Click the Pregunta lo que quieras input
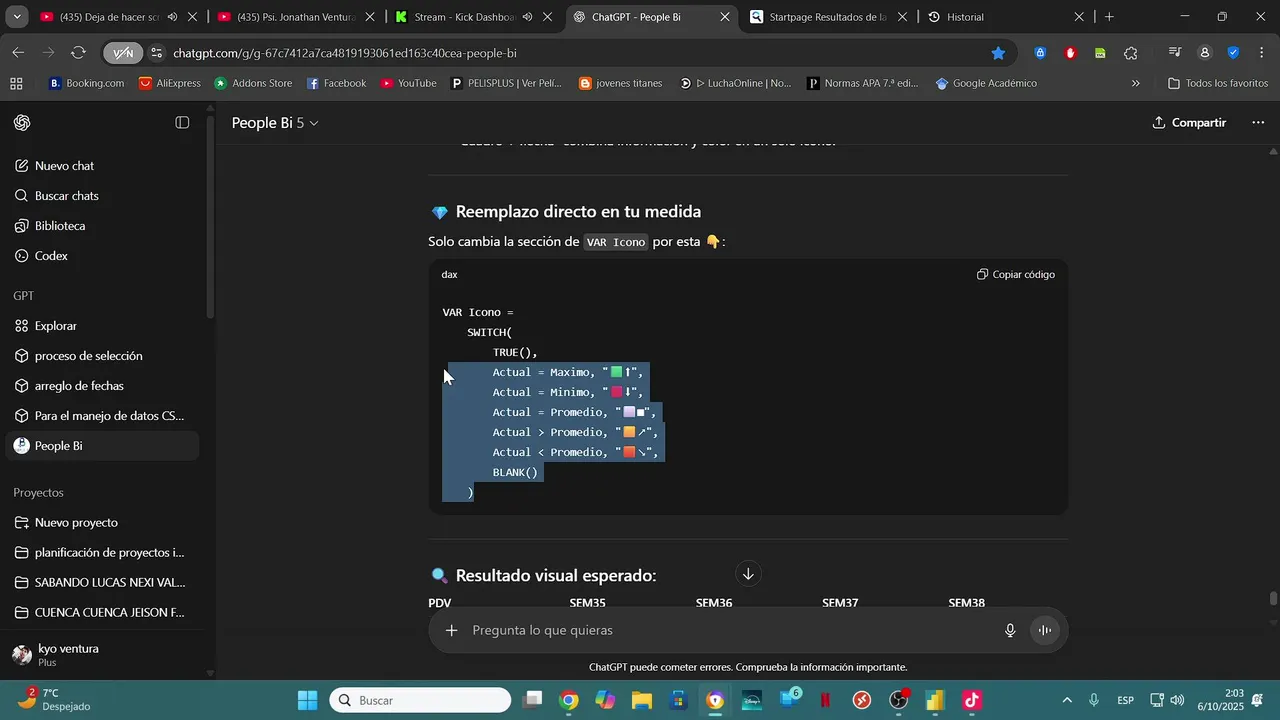This screenshot has height=720, width=1280. point(730,630)
